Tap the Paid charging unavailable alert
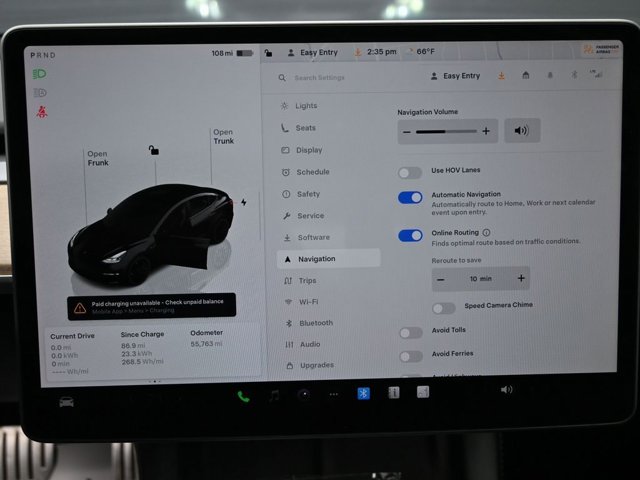Viewport: 640px width, 480px height. coord(151,307)
